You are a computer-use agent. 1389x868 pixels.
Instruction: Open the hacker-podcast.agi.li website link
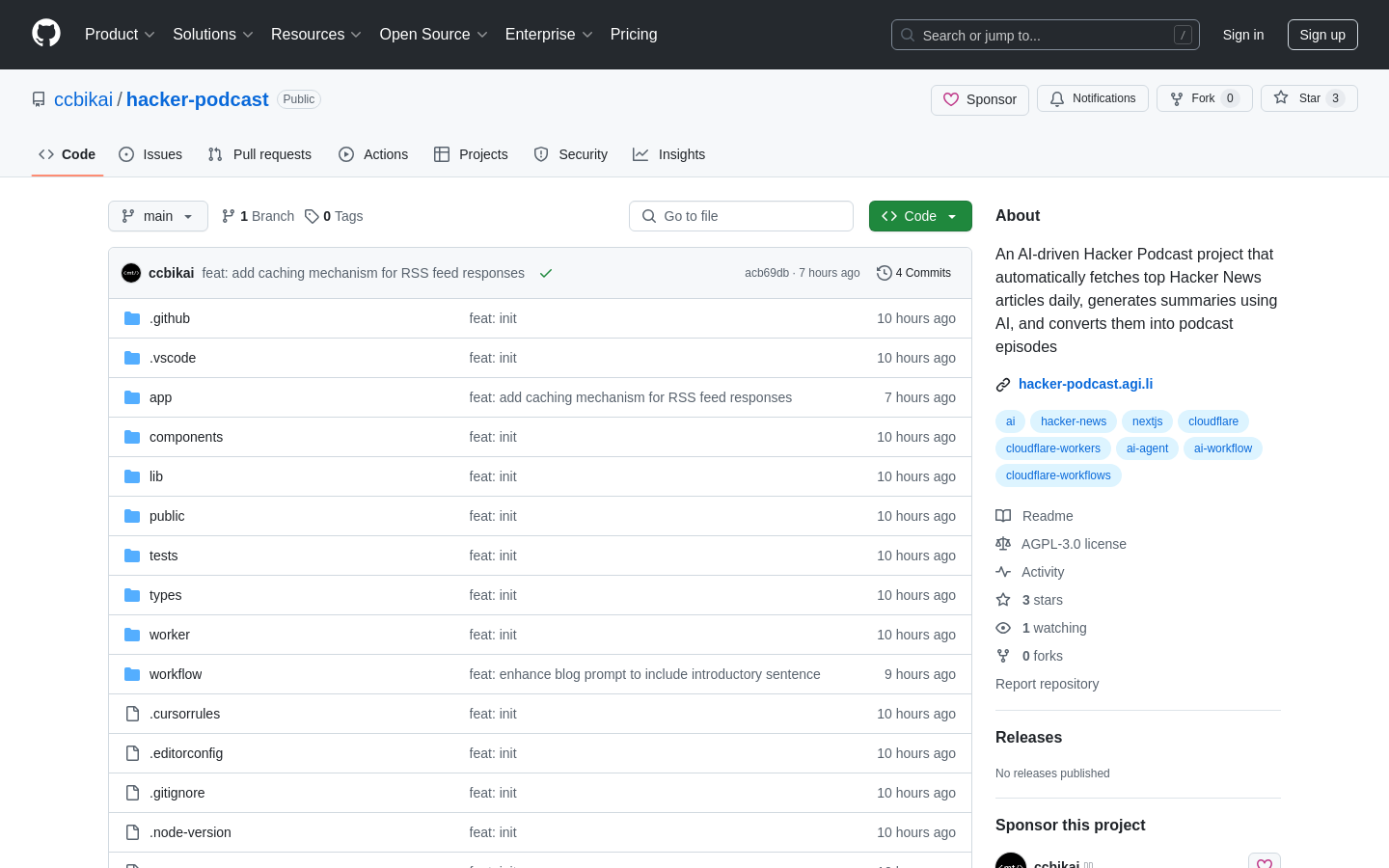tap(1085, 384)
